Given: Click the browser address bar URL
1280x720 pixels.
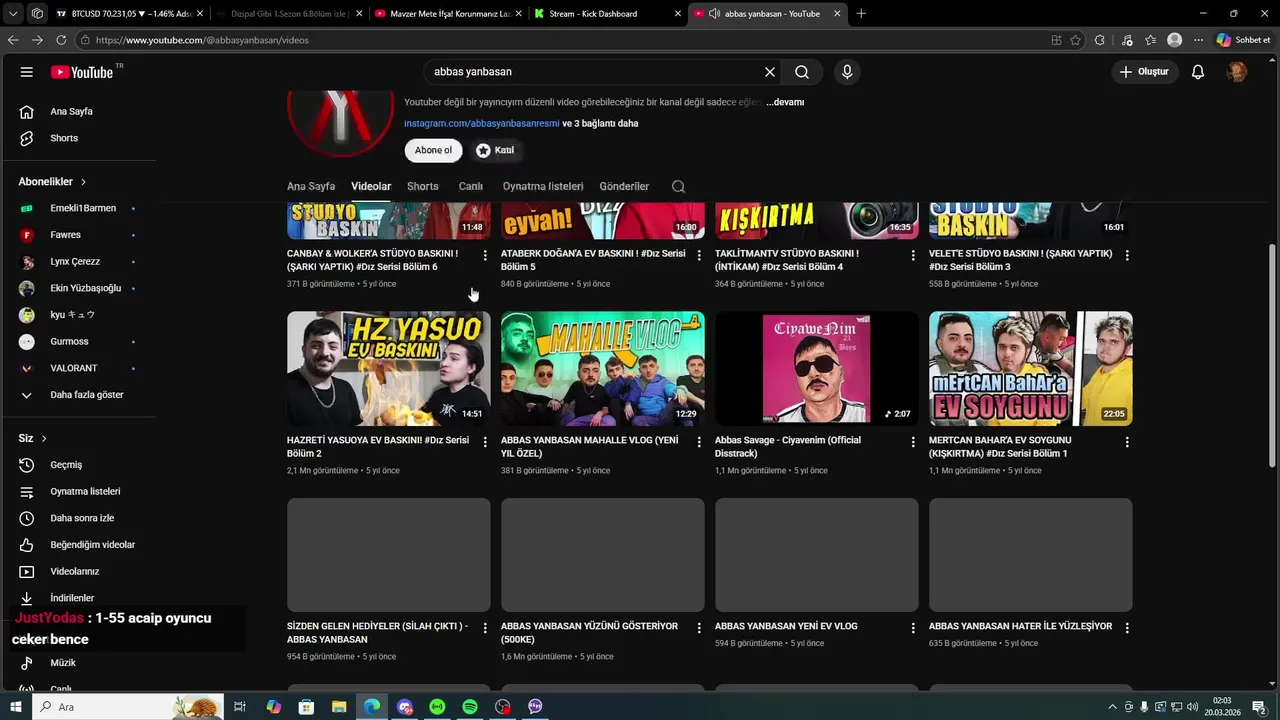Looking at the screenshot, I should (202, 40).
